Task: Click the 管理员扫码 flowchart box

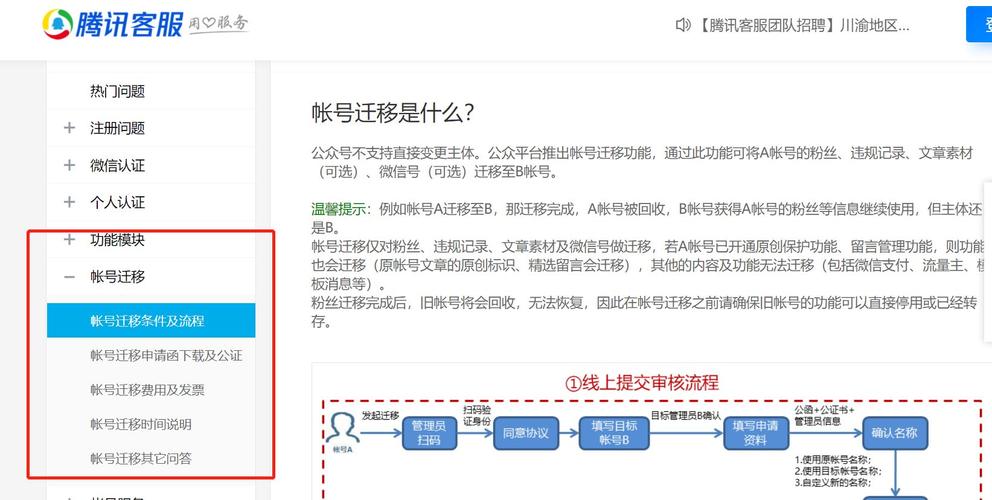Action: (429, 433)
